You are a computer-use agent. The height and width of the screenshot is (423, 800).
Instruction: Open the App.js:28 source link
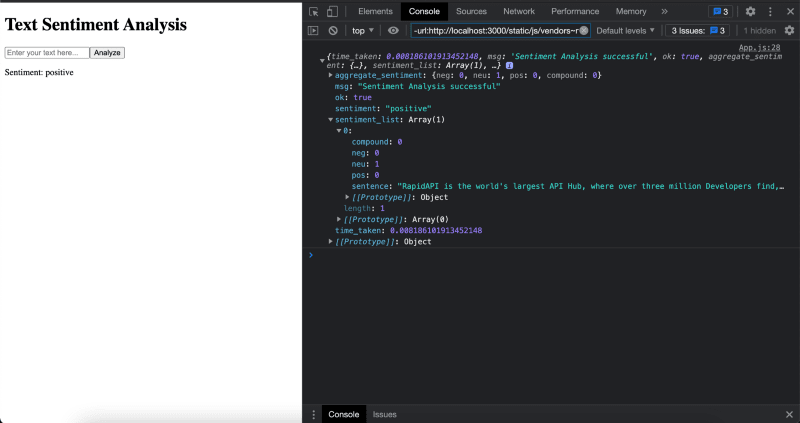coord(759,47)
